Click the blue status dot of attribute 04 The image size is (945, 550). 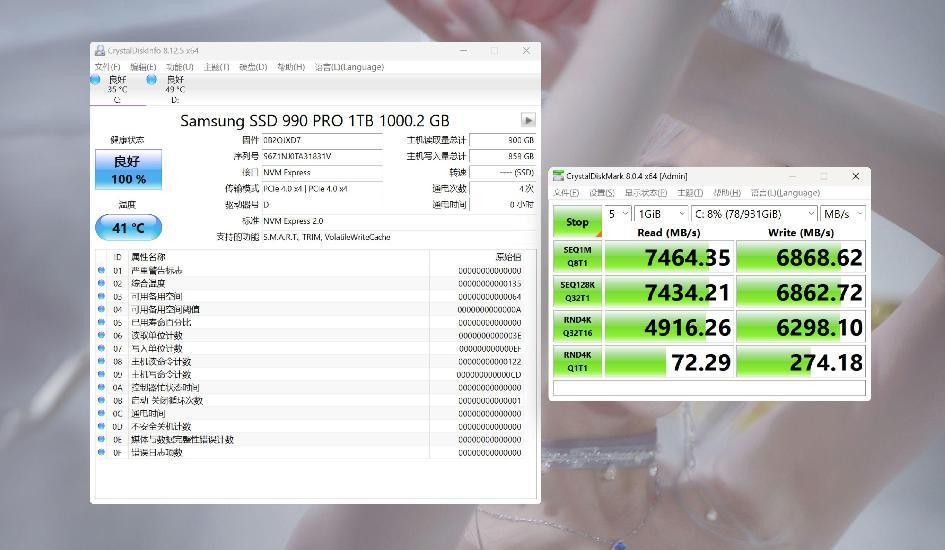click(101, 309)
